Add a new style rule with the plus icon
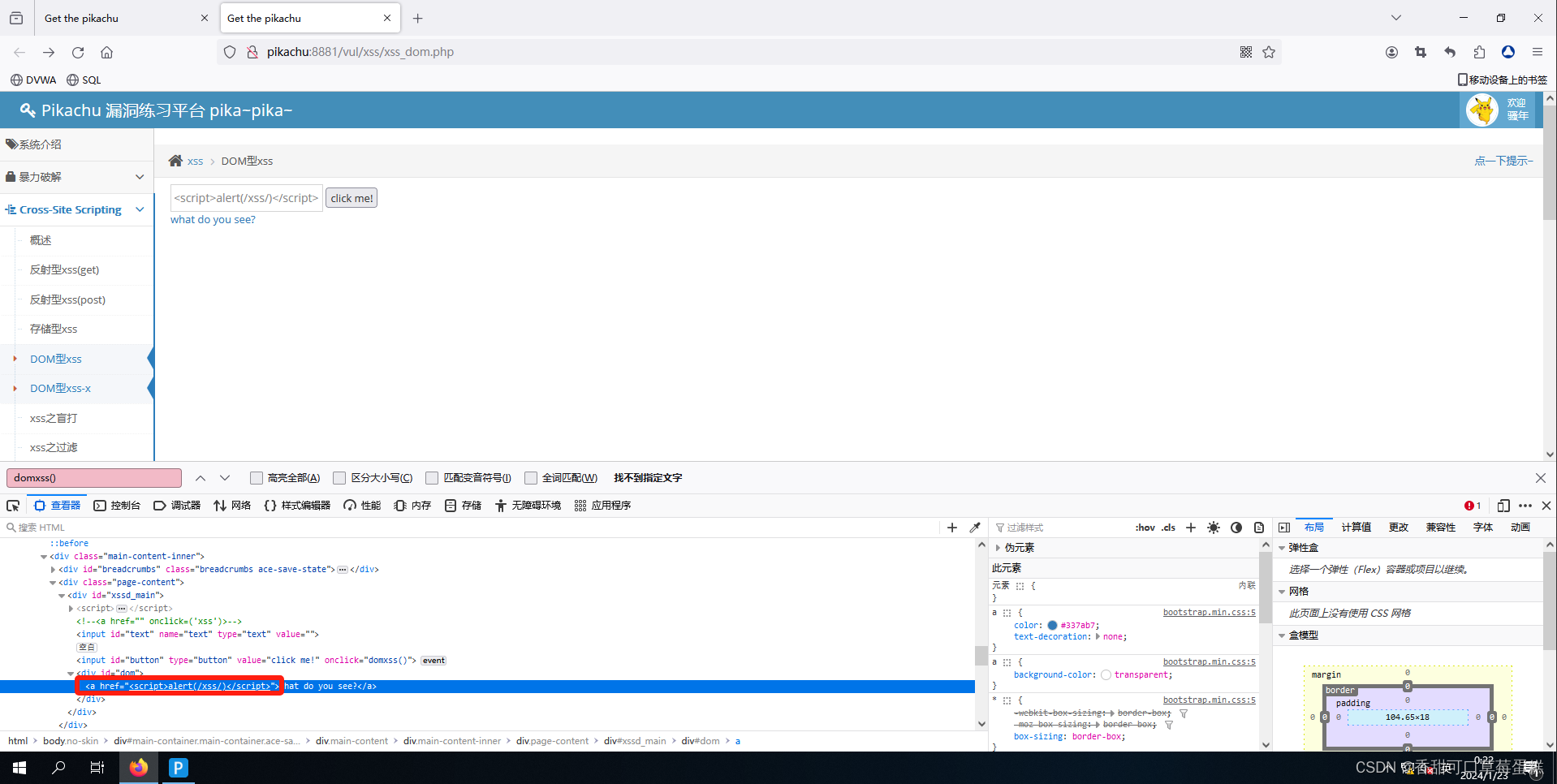Image resolution: width=1557 pixels, height=784 pixels. coord(1191,528)
